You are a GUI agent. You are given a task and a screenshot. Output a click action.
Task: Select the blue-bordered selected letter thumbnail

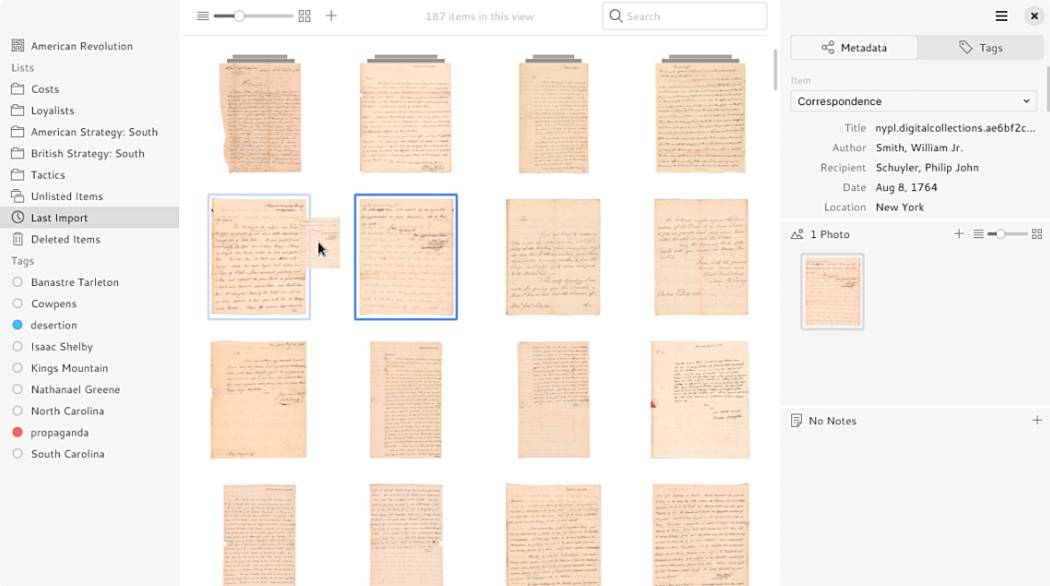406,257
